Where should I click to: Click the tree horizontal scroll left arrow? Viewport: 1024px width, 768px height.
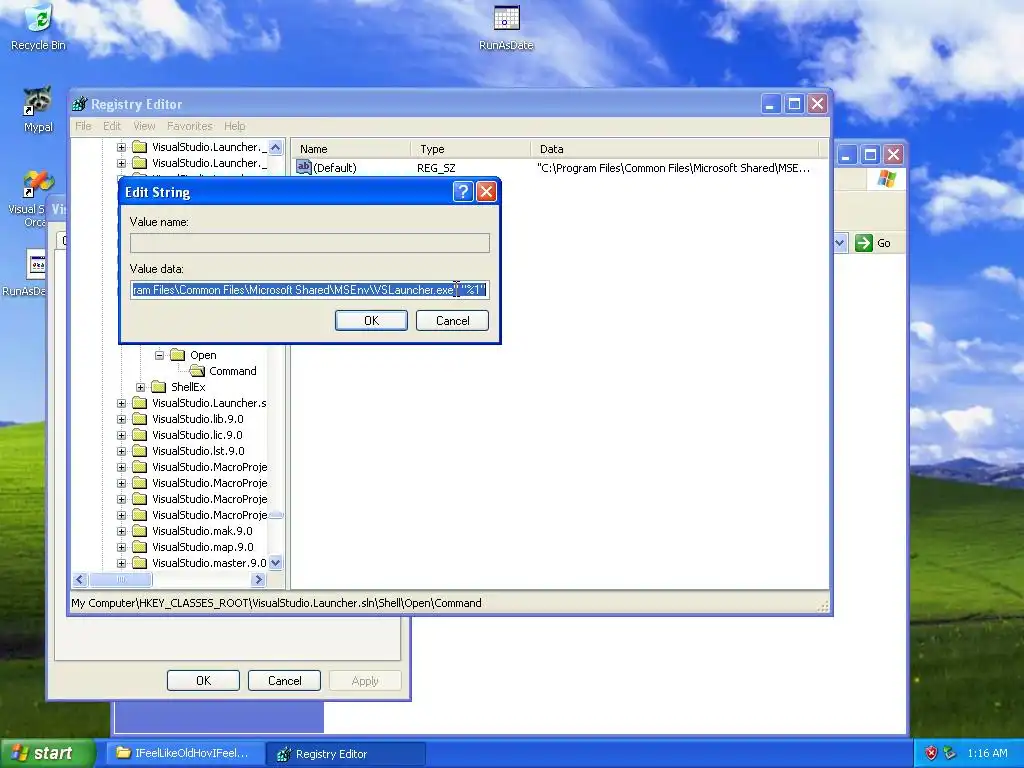point(80,579)
